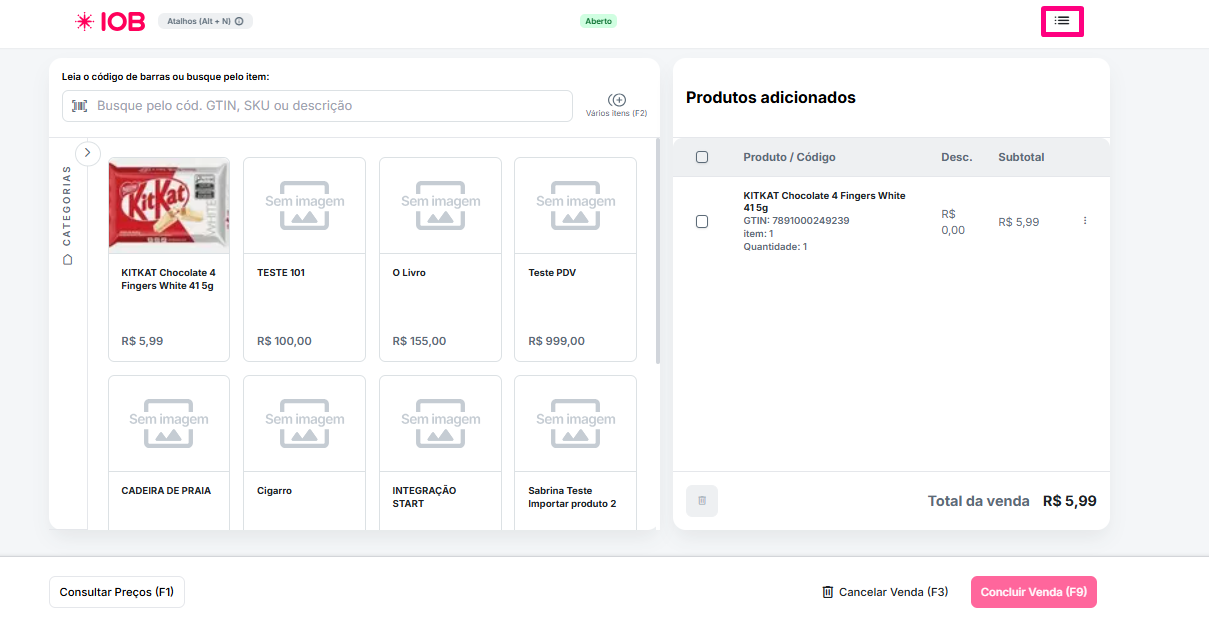Viewport: 1209px width, 618px height.
Task: Click the Vários itens (F2) plus icon
Action: tap(617, 100)
